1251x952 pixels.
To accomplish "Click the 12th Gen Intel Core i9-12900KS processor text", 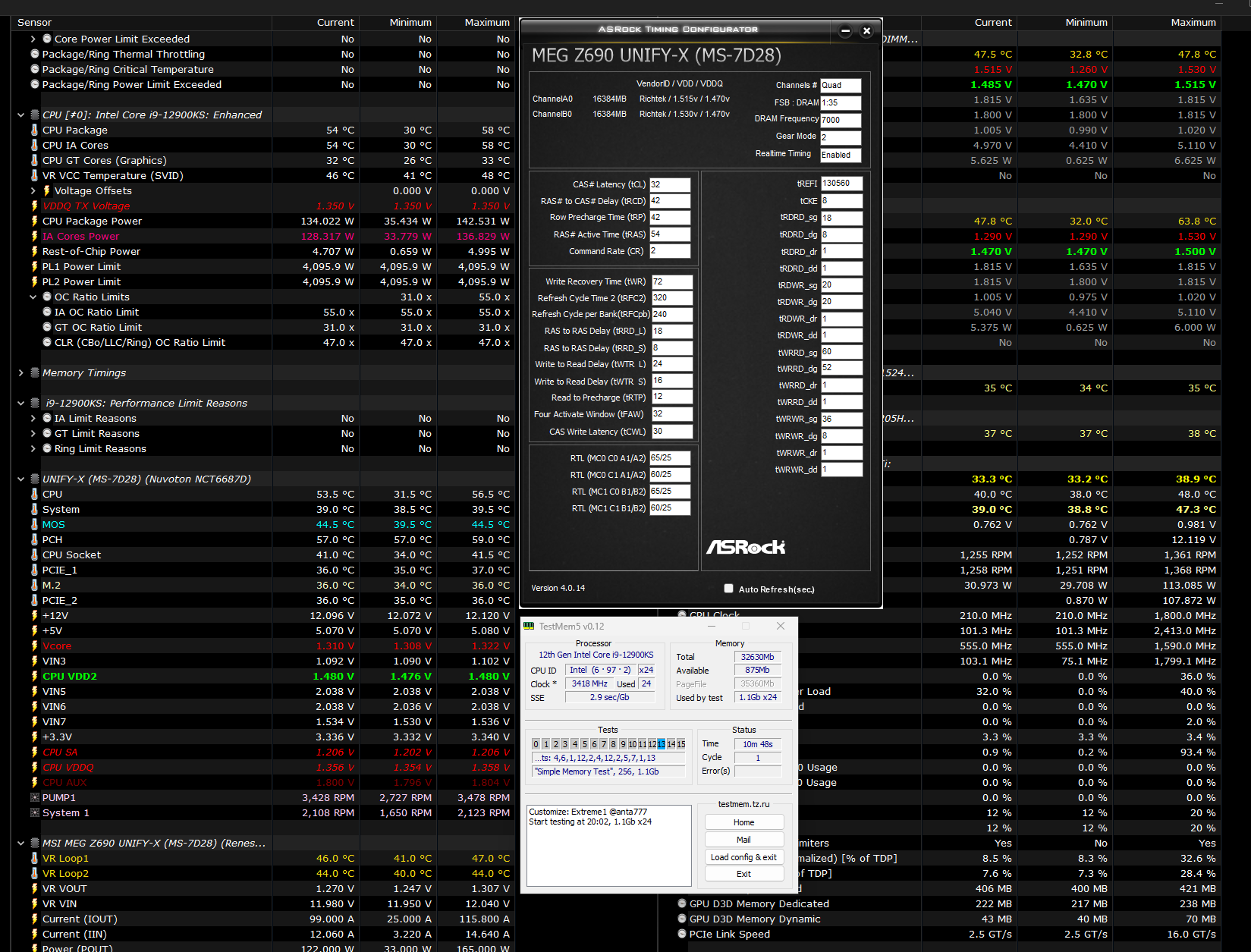I will (596, 655).
